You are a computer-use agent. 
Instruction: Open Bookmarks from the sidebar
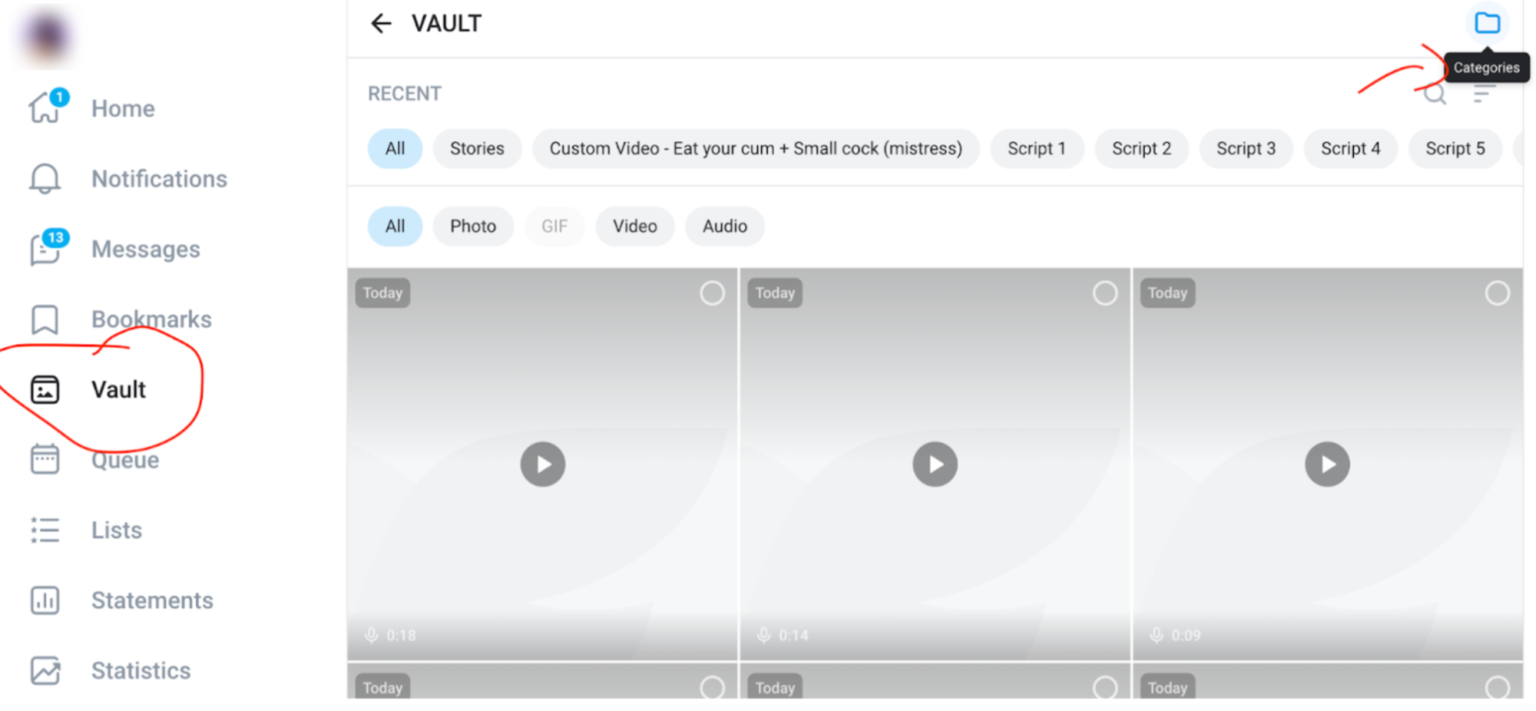click(151, 319)
